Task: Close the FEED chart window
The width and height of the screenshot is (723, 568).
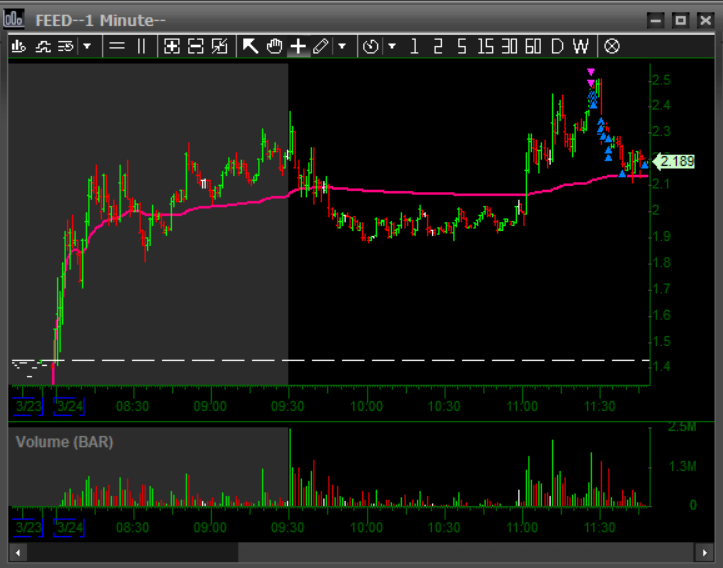Action: click(705, 21)
